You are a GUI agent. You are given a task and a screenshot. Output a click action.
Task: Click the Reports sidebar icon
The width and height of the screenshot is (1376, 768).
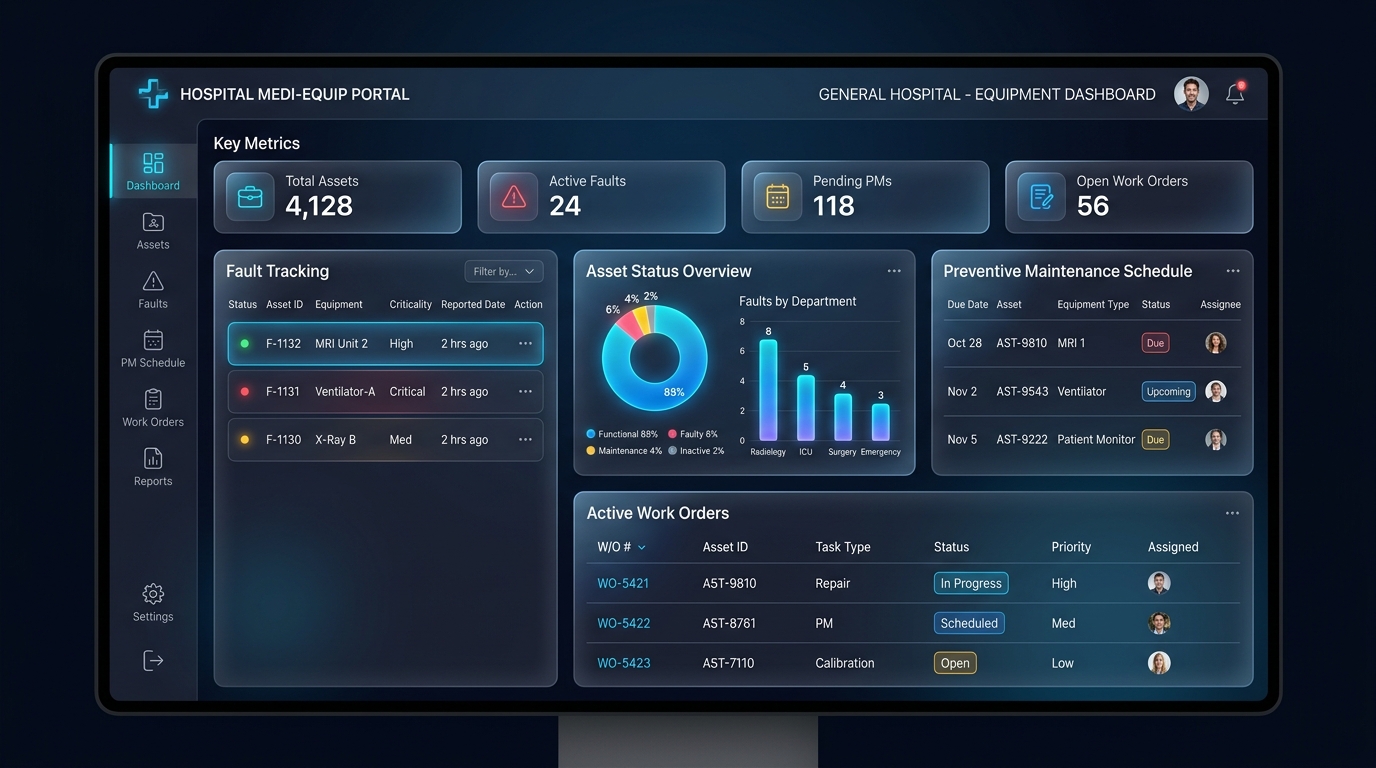pyautogui.click(x=153, y=458)
